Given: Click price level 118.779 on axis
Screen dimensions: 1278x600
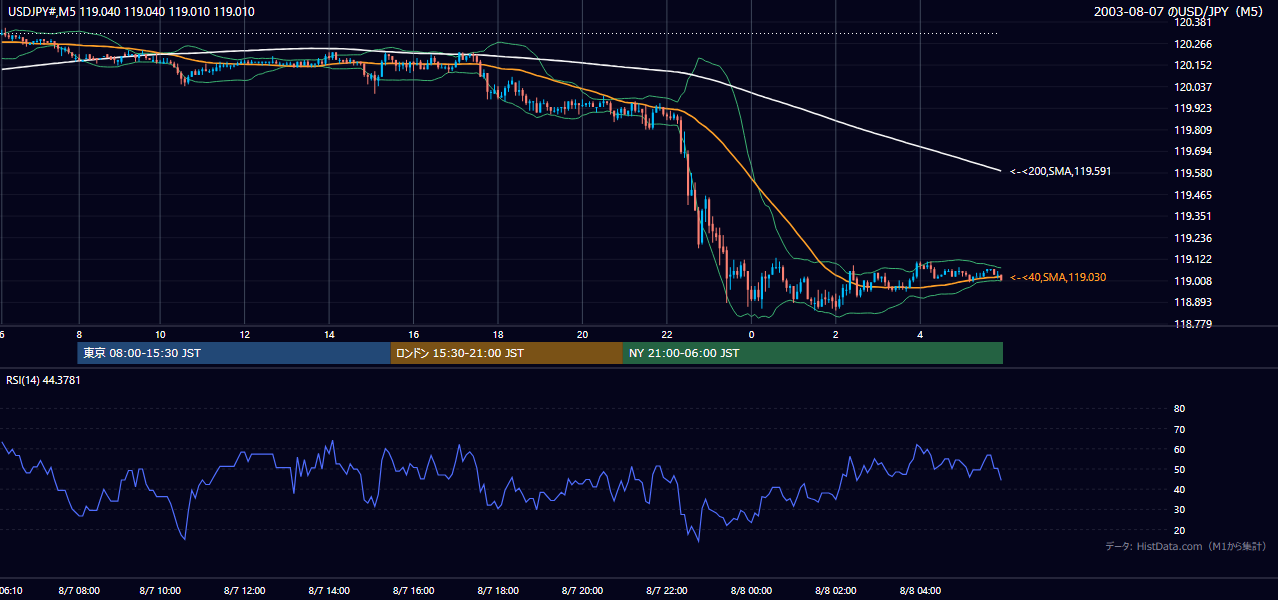Looking at the screenshot, I should coord(1193,324).
